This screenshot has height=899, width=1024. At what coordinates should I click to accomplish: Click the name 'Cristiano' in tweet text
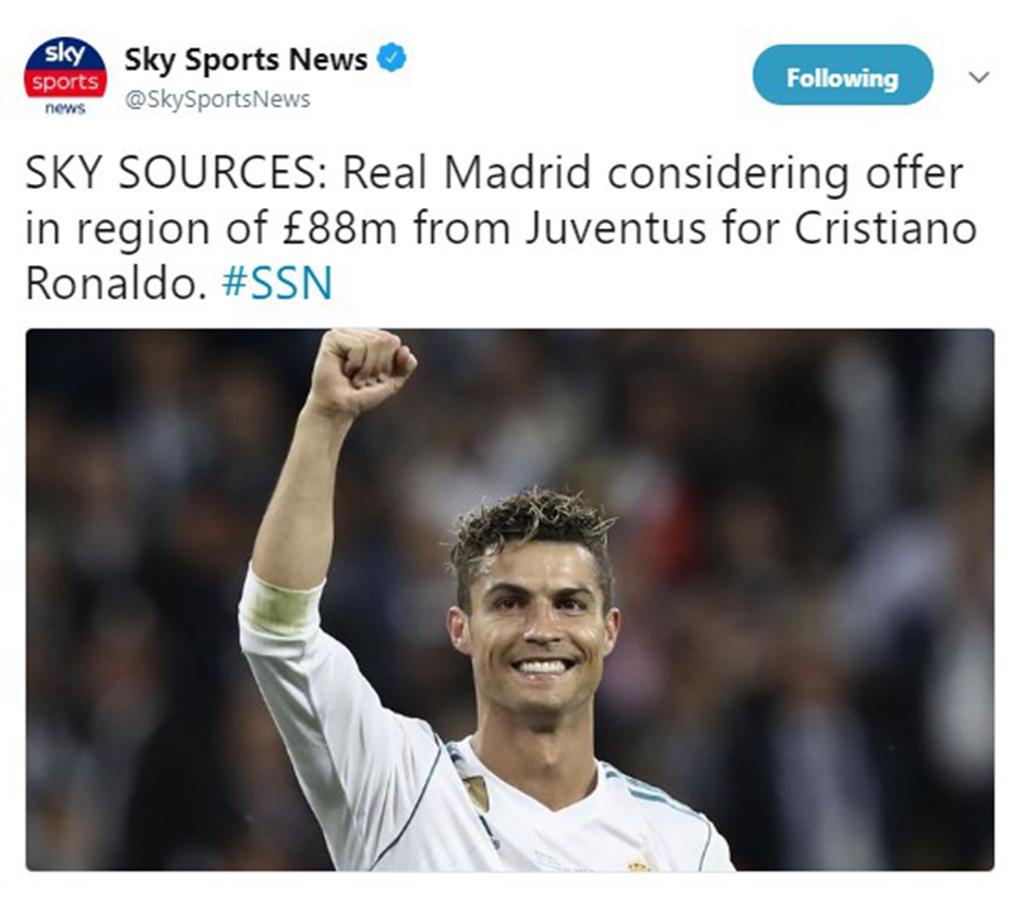[885, 229]
